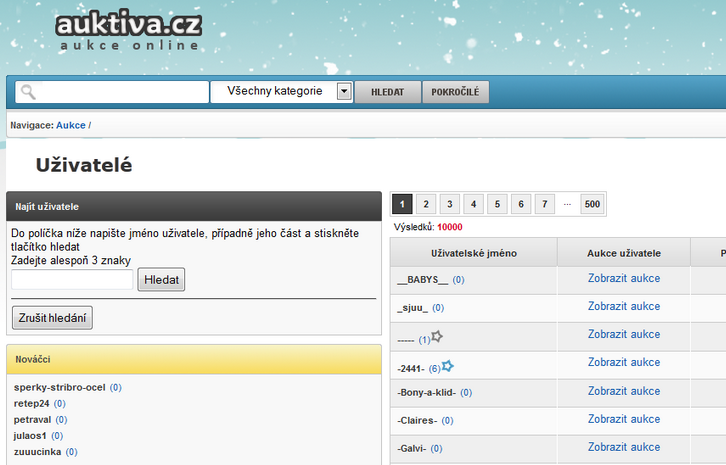Click the Nováčci panel header
This screenshot has height=465, width=726.
(194, 359)
